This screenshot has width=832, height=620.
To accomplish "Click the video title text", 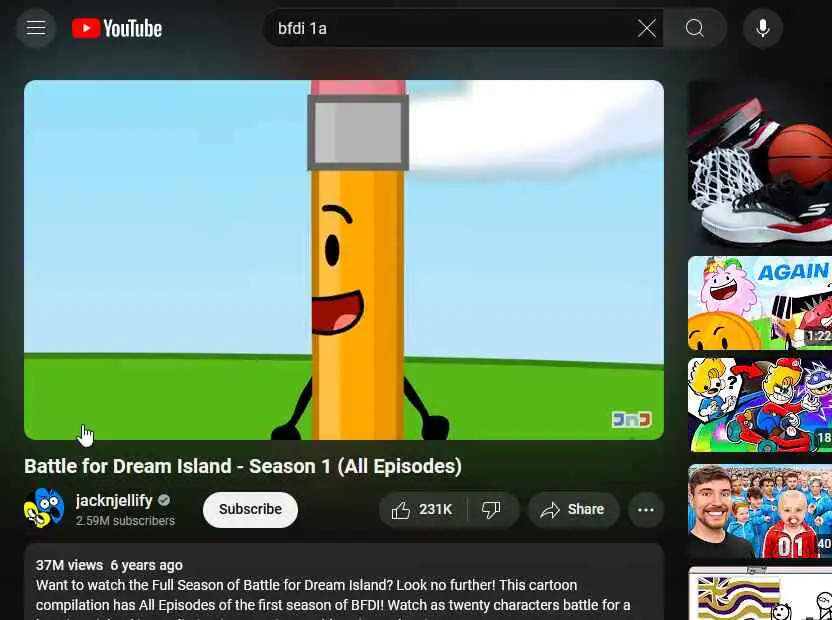I will tap(243, 466).
